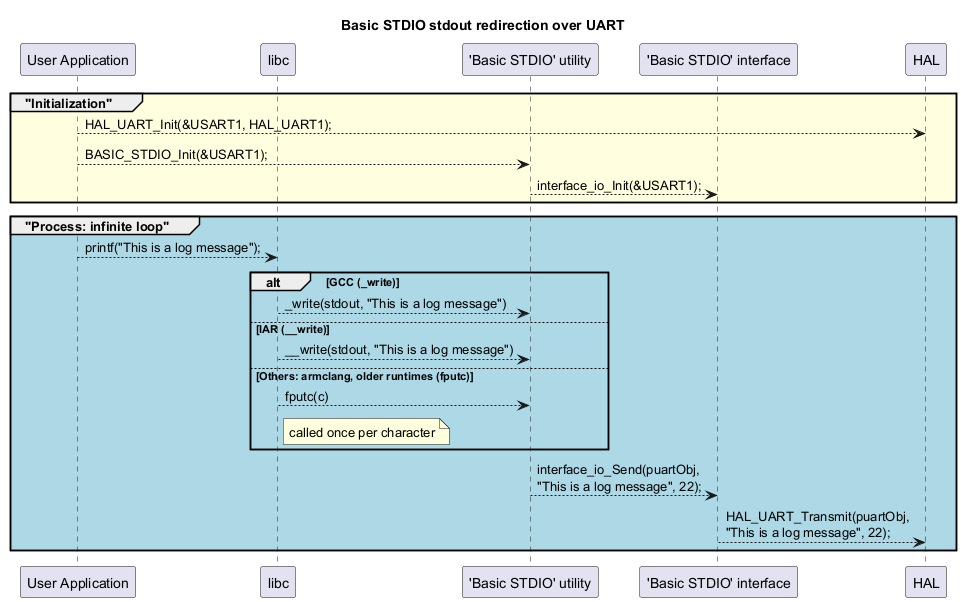This screenshot has height=602, width=961.
Task: Expand the GCC (_write) condition section
Action: pyautogui.click(x=360, y=281)
